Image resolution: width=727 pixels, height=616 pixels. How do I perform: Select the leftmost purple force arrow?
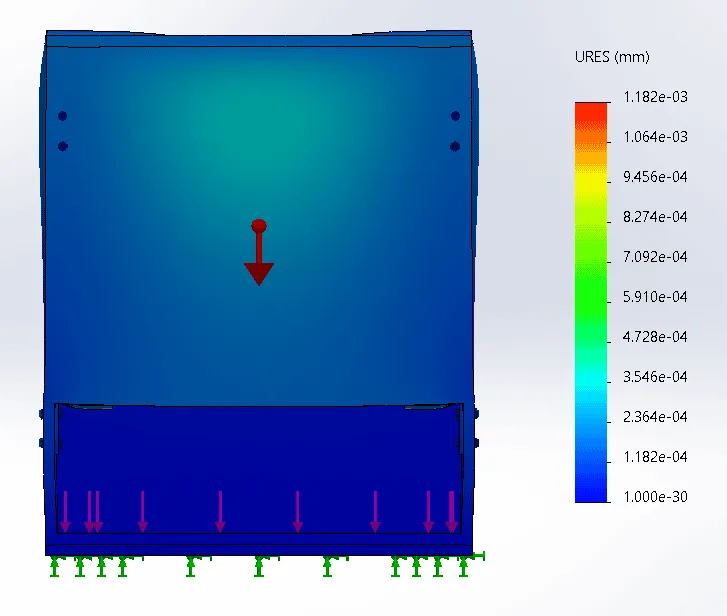65,511
